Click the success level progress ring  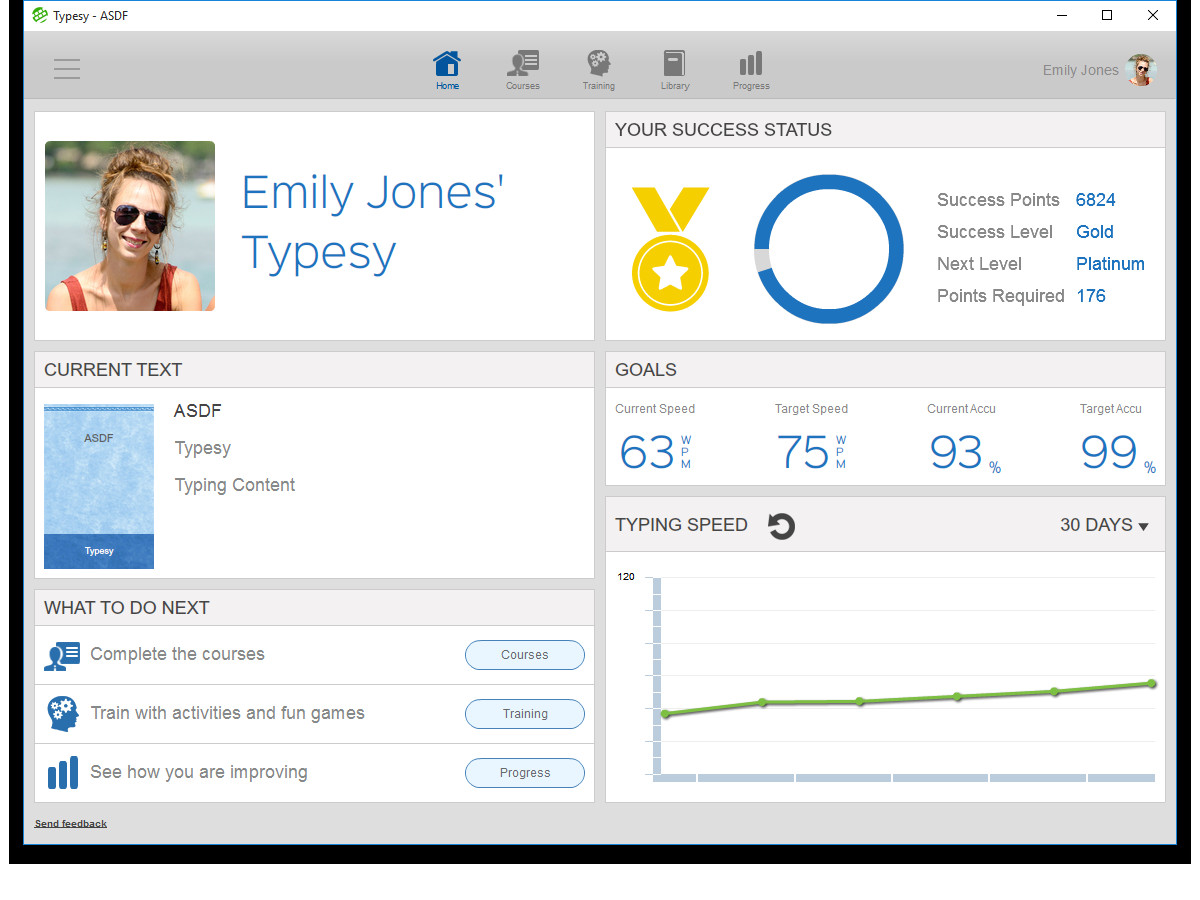pyautogui.click(x=829, y=249)
